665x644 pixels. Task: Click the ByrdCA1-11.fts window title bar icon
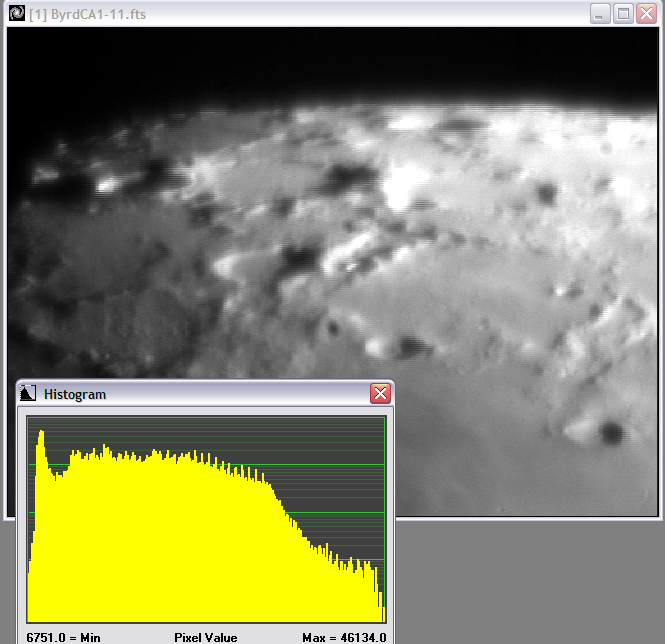pyautogui.click(x=17, y=13)
